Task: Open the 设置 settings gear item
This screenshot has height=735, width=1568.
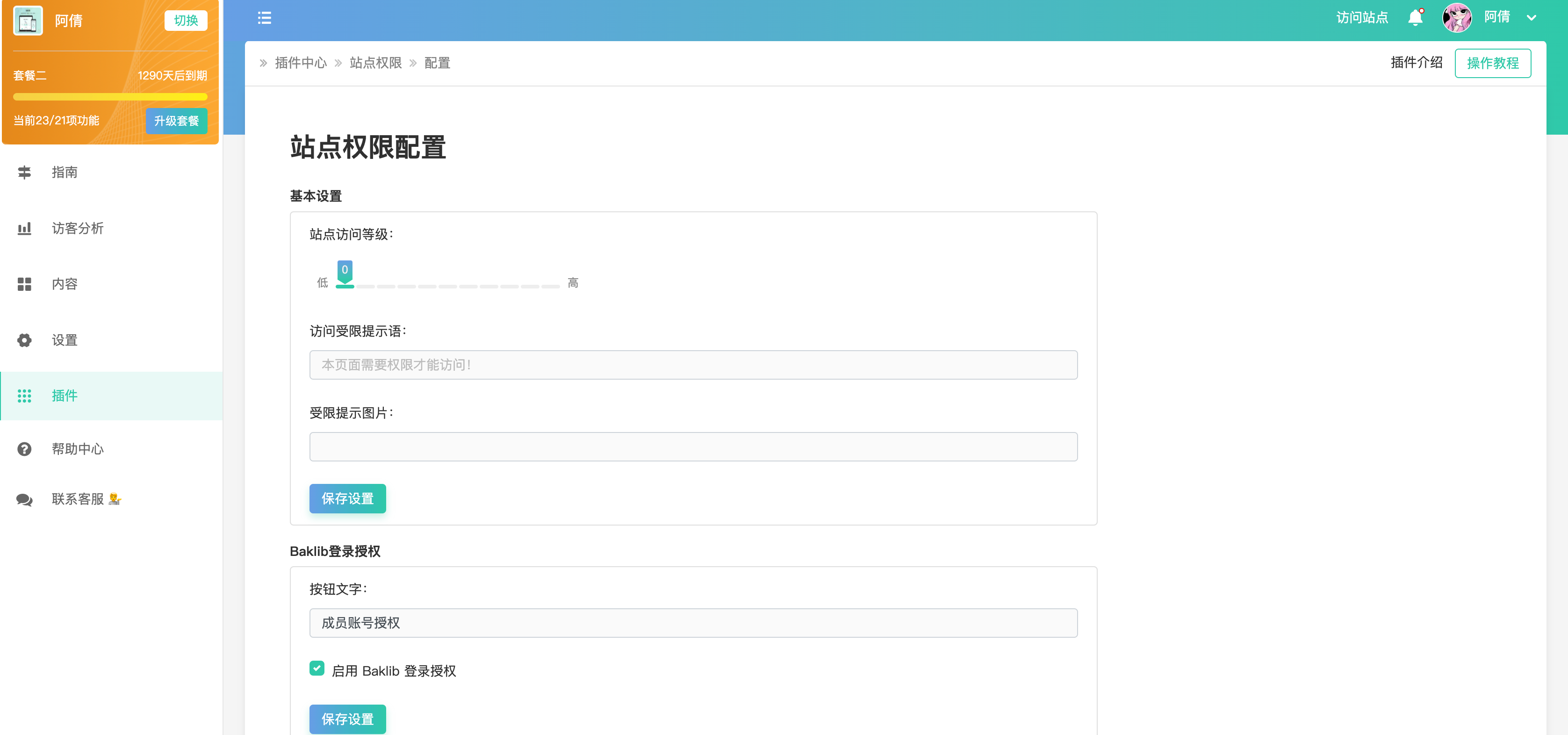Action: 65,340
